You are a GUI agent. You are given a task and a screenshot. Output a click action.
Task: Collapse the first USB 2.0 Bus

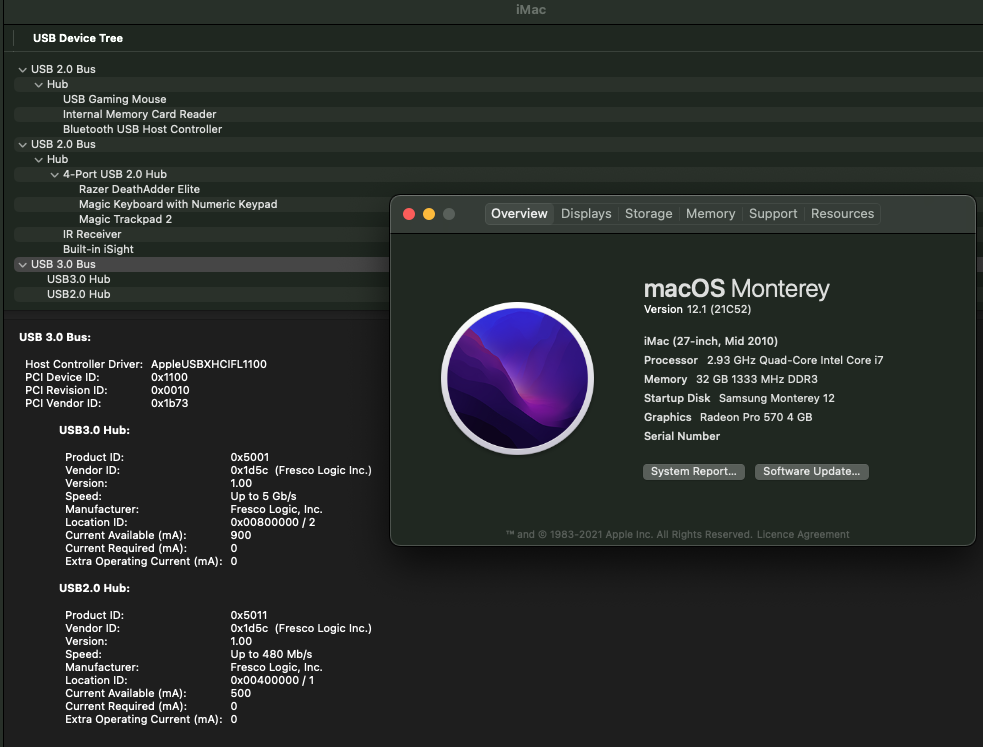(22, 69)
